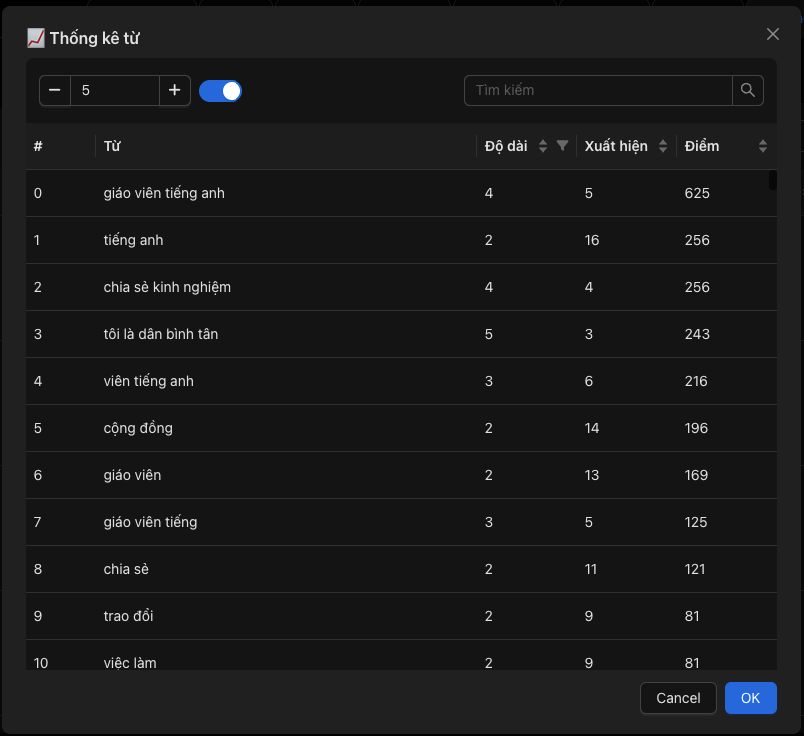Turn off the blue toggle switch
This screenshot has width=804, height=736.
pyautogui.click(x=220, y=91)
